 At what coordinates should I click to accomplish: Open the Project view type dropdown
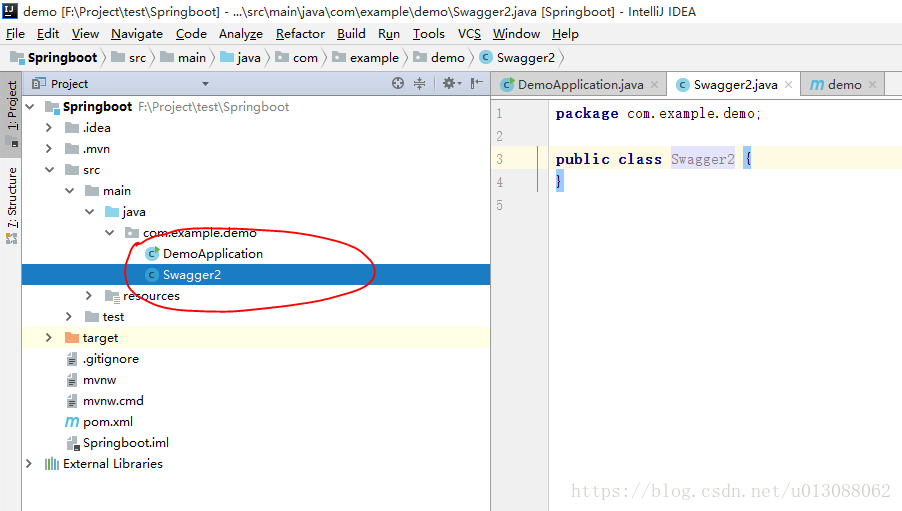(205, 84)
